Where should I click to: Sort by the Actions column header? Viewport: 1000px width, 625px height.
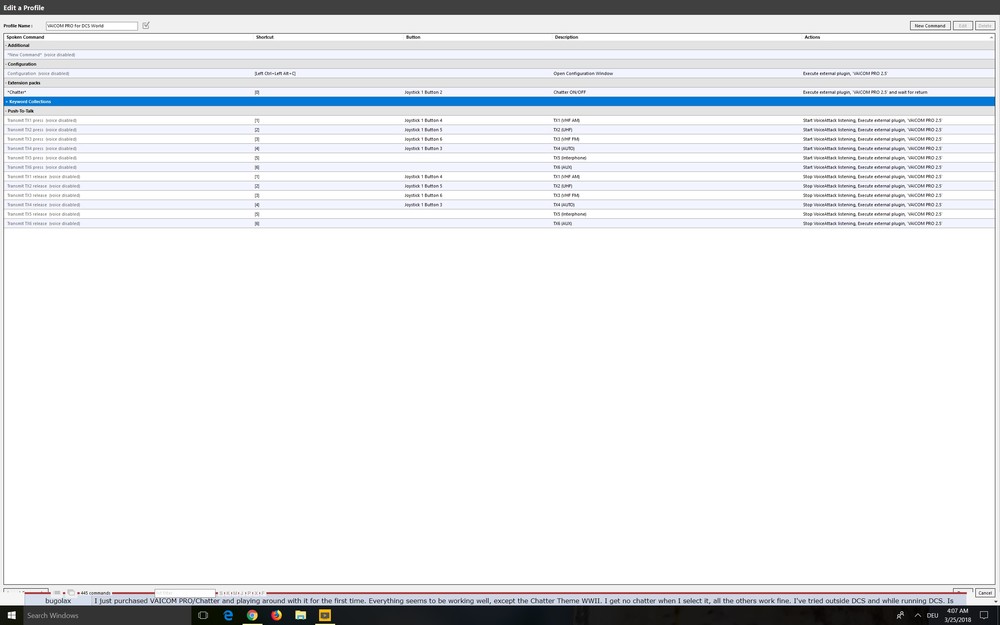tap(812, 37)
